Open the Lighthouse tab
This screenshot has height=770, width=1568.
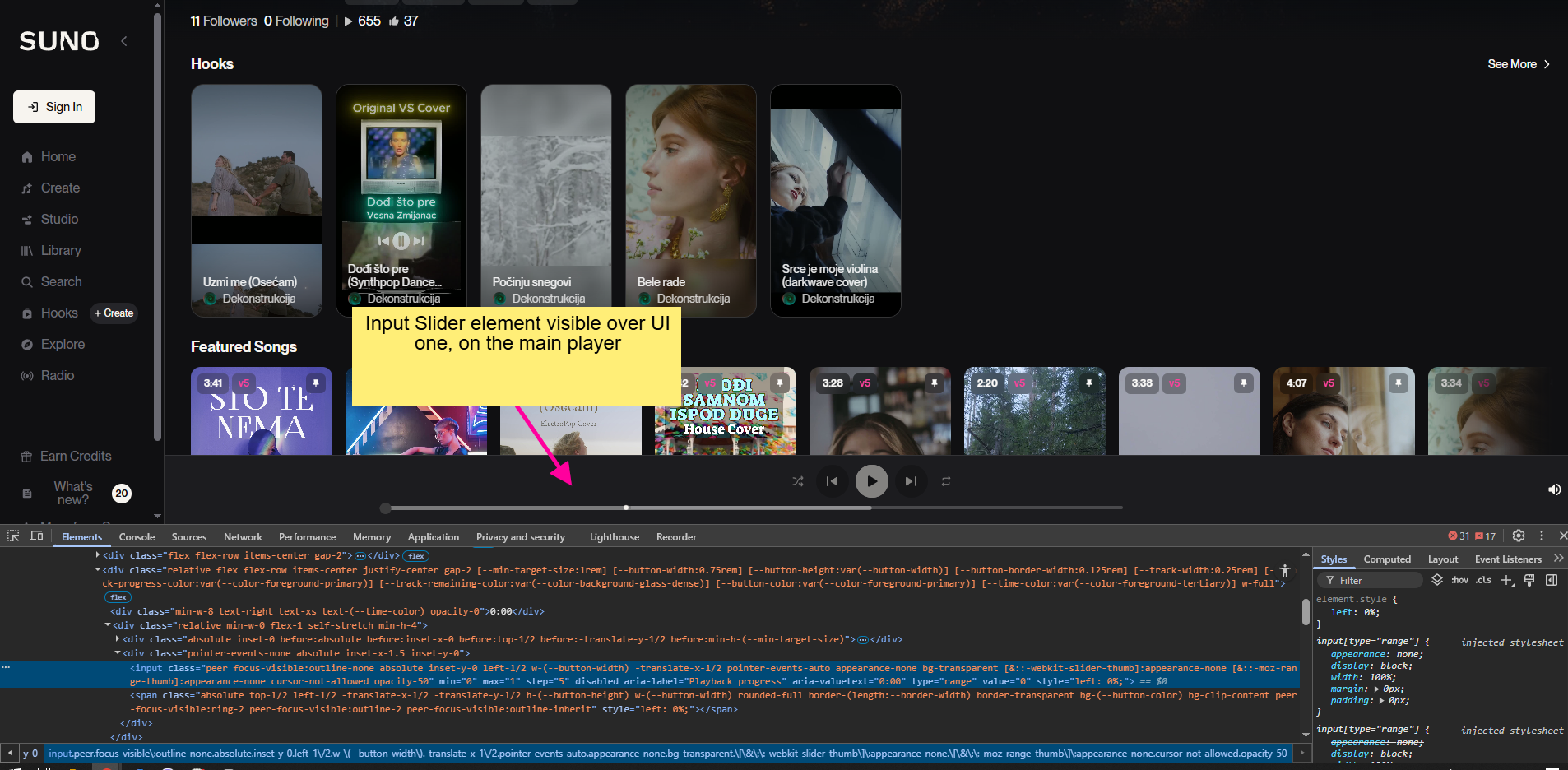(x=615, y=537)
